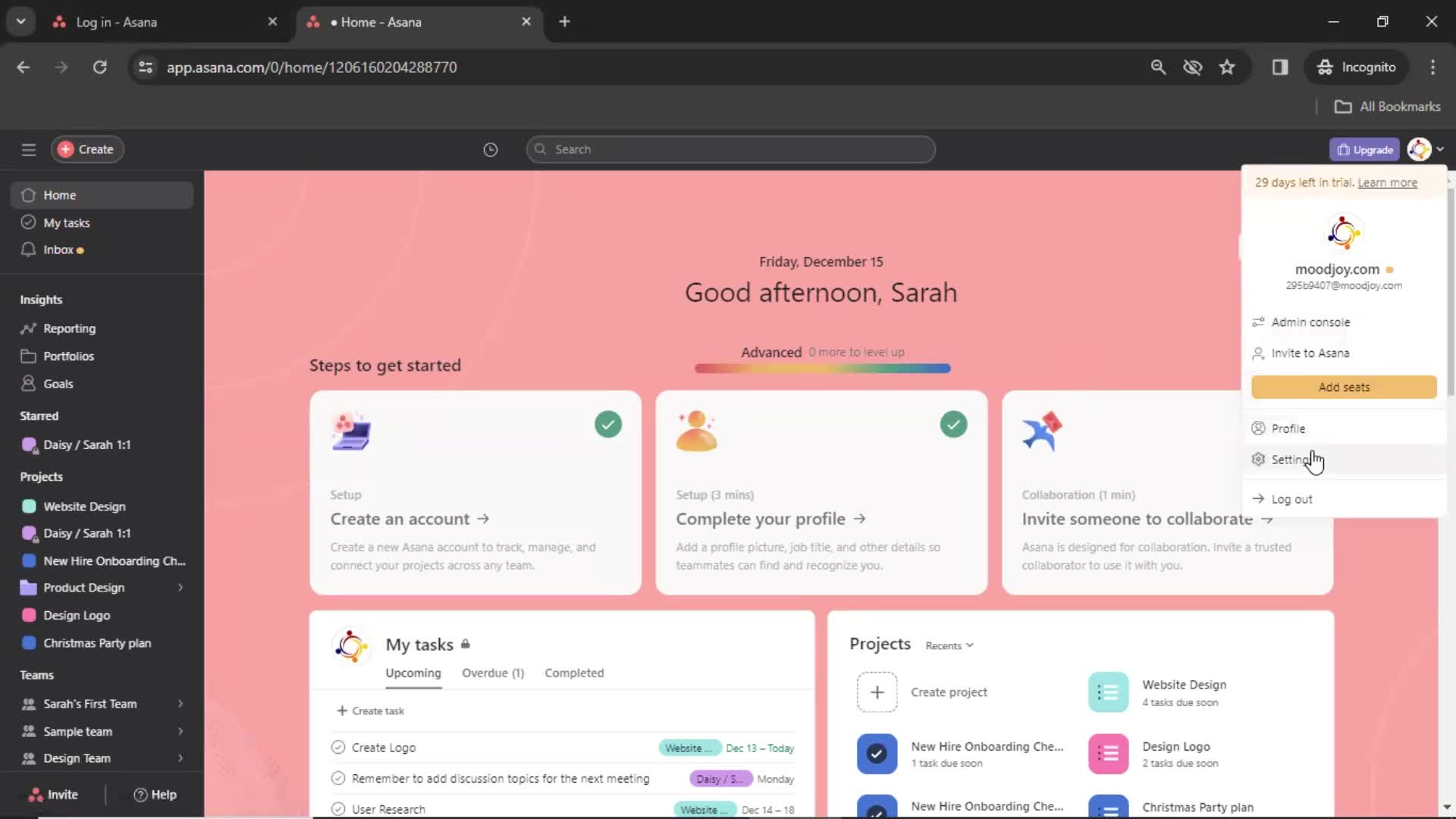The height and width of the screenshot is (819, 1456).
Task: Click the browser zoom magnifier icon
Action: [x=1158, y=67]
